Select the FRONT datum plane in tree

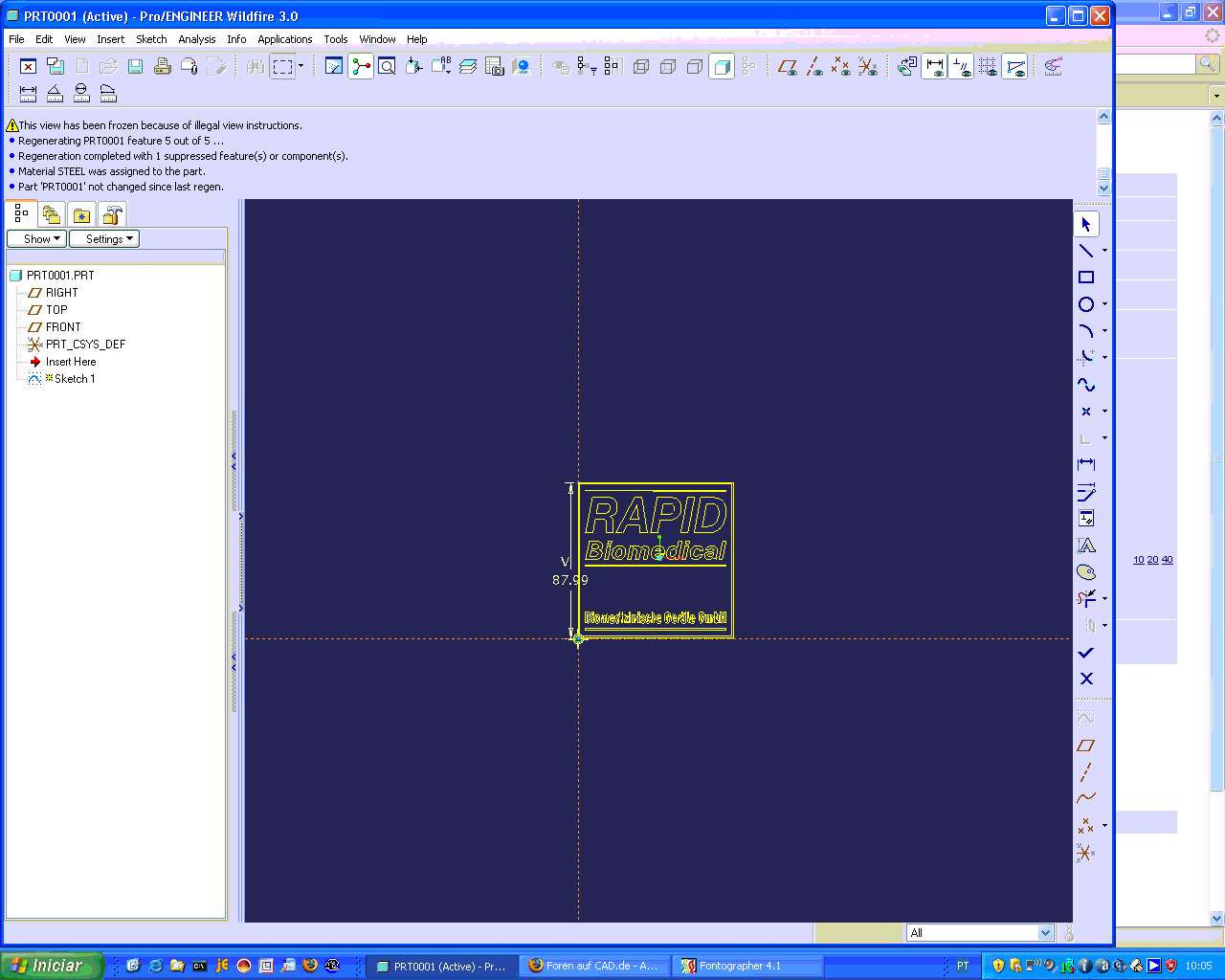[63, 327]
